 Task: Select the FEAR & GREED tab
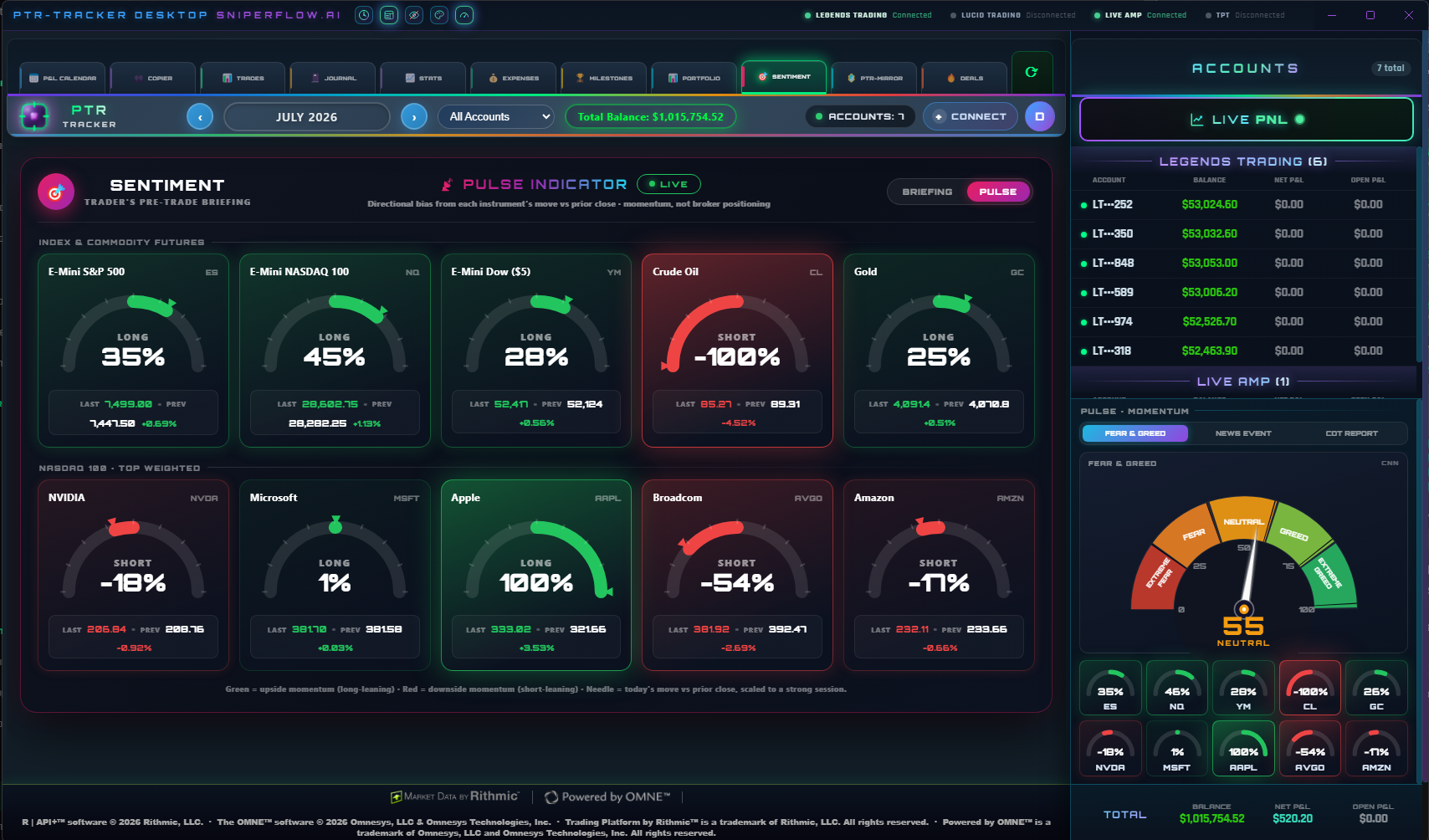point(1134,433)
